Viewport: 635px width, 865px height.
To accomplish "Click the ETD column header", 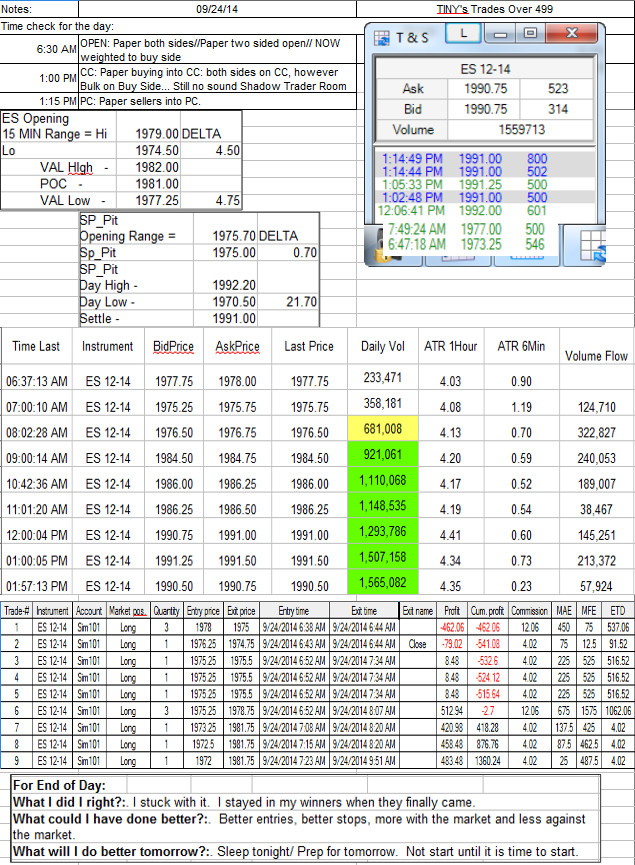I will click(617, 611).
